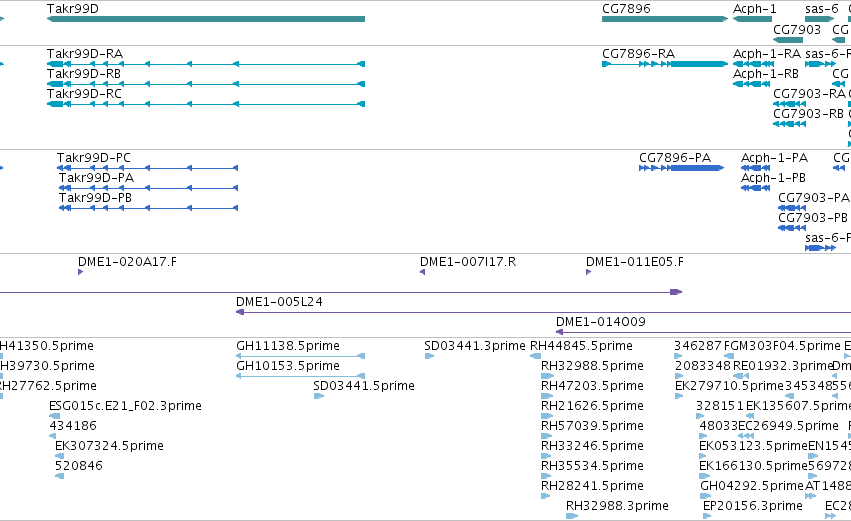
Task: Select the Acph-1-RB transcript label
Action: [766, 74]
